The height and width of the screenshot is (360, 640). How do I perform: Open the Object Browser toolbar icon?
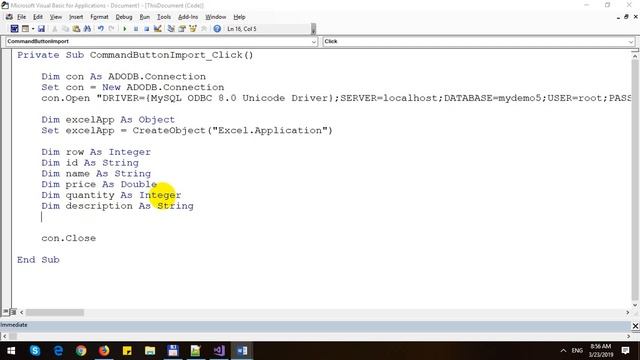click(193, 29)
